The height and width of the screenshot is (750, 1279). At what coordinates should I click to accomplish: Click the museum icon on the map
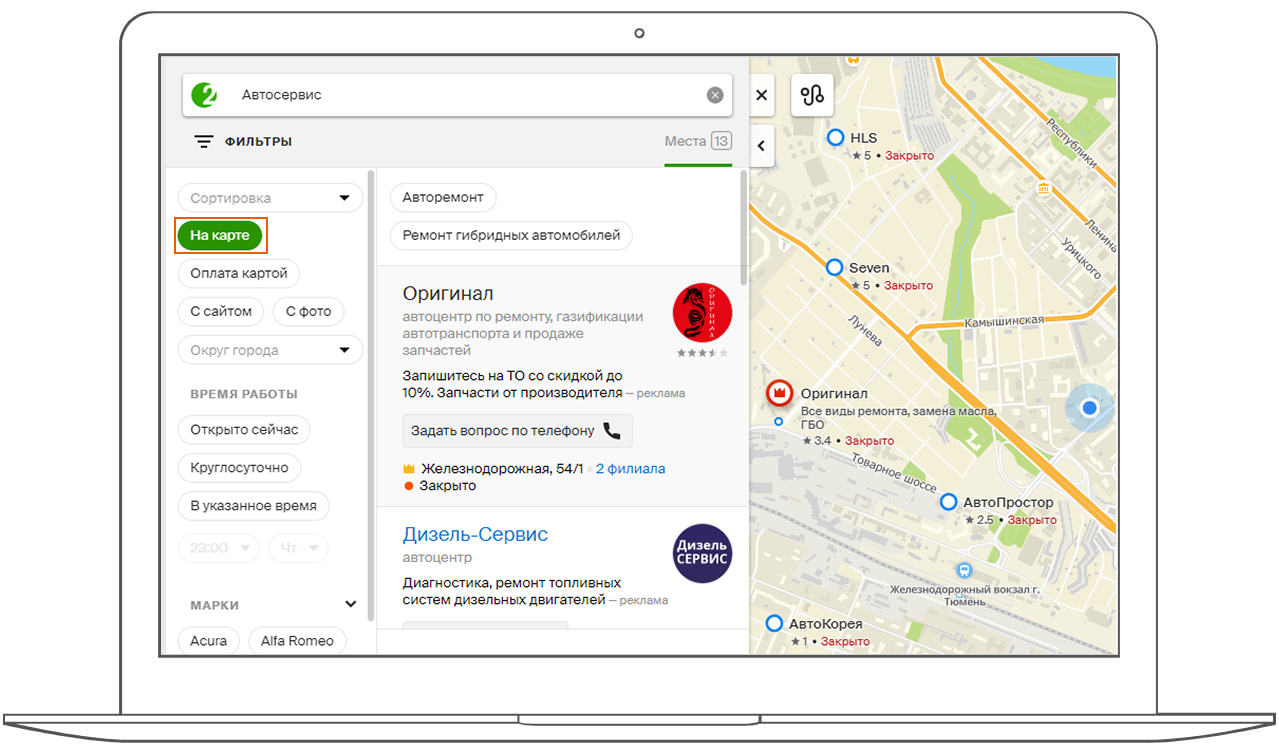point(1044,188)
